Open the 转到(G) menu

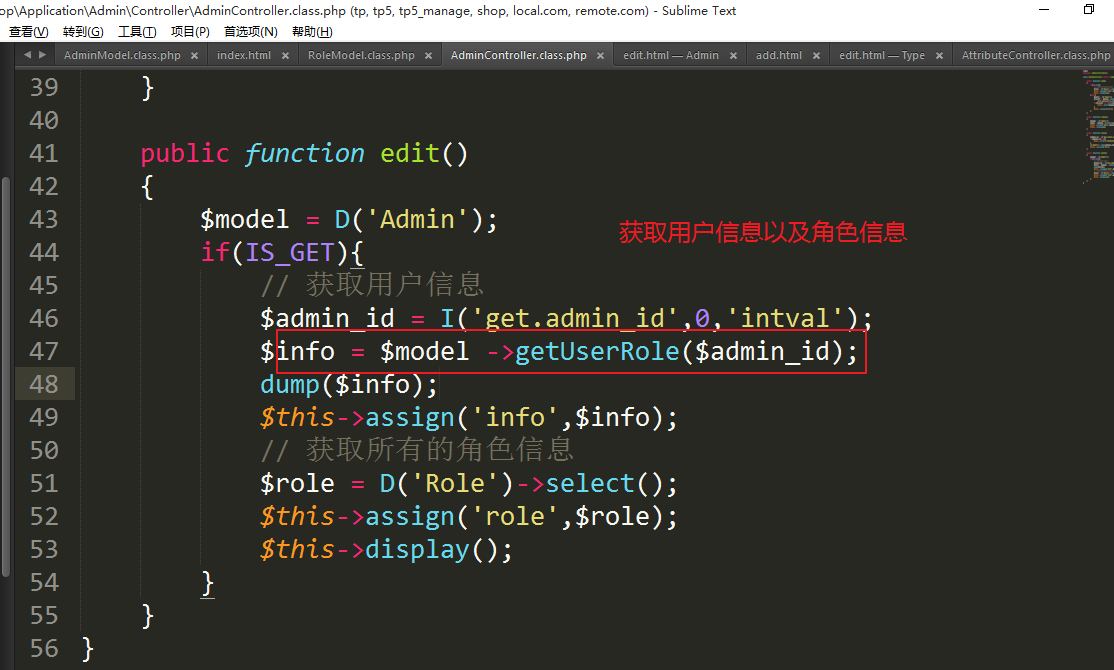[x=82, y=32]
